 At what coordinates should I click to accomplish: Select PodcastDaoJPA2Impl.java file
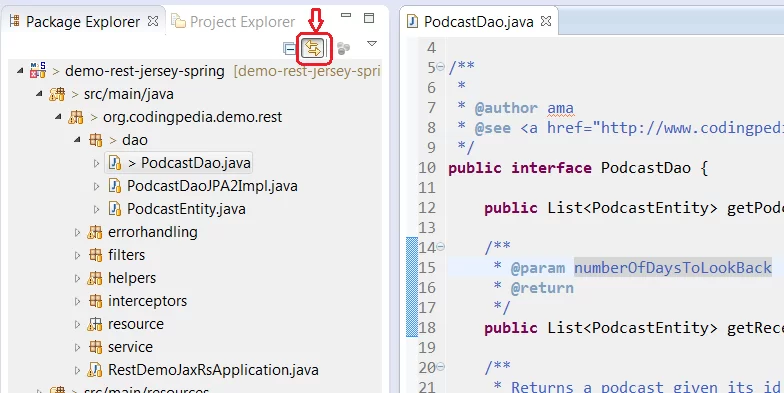212,186
